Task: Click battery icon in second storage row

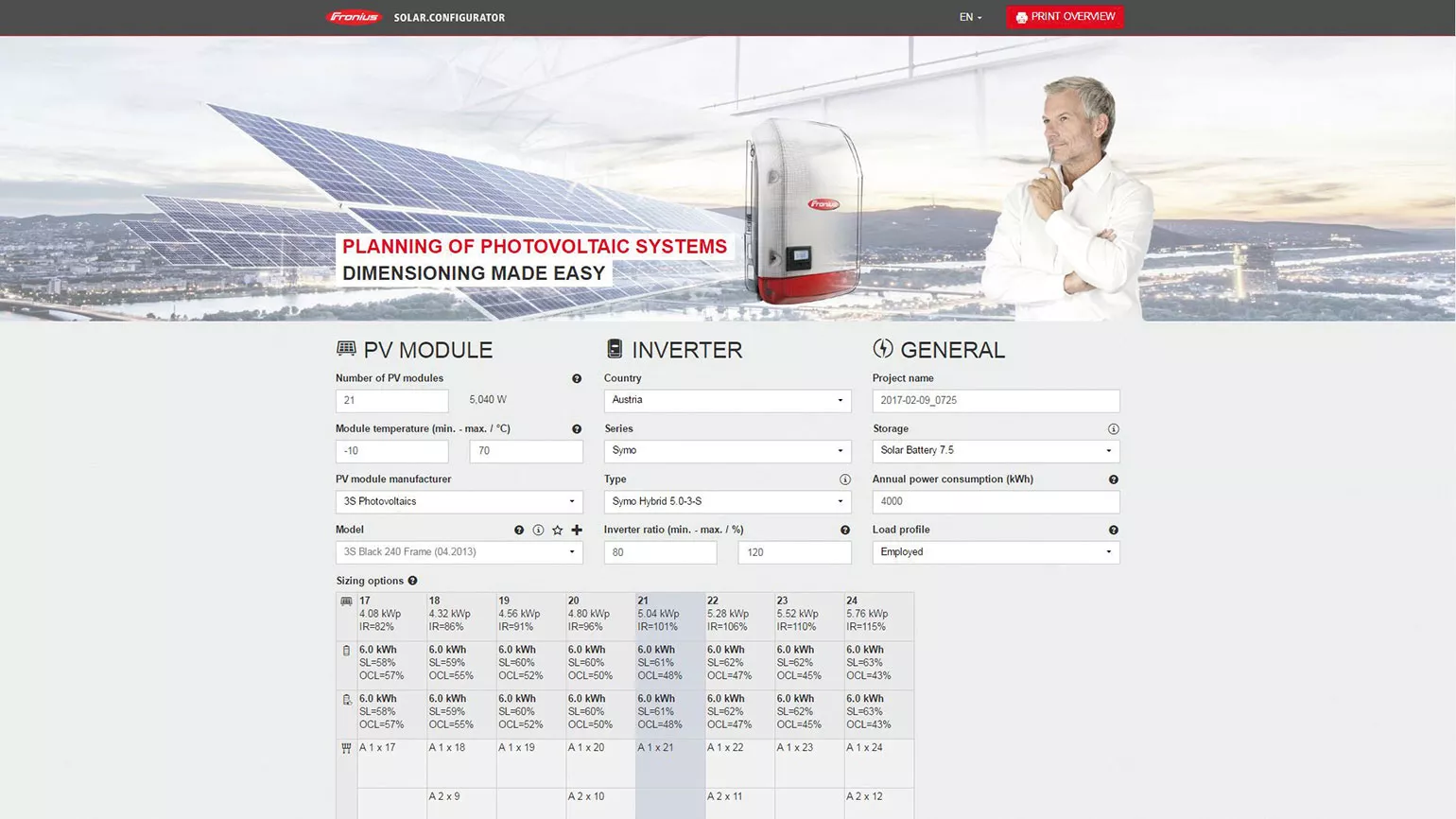Action: coord(346,700)
